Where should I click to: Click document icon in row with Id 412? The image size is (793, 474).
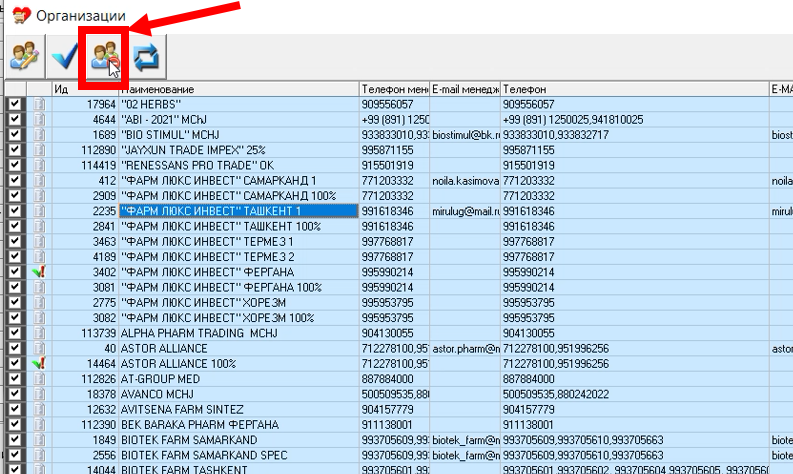39,181
